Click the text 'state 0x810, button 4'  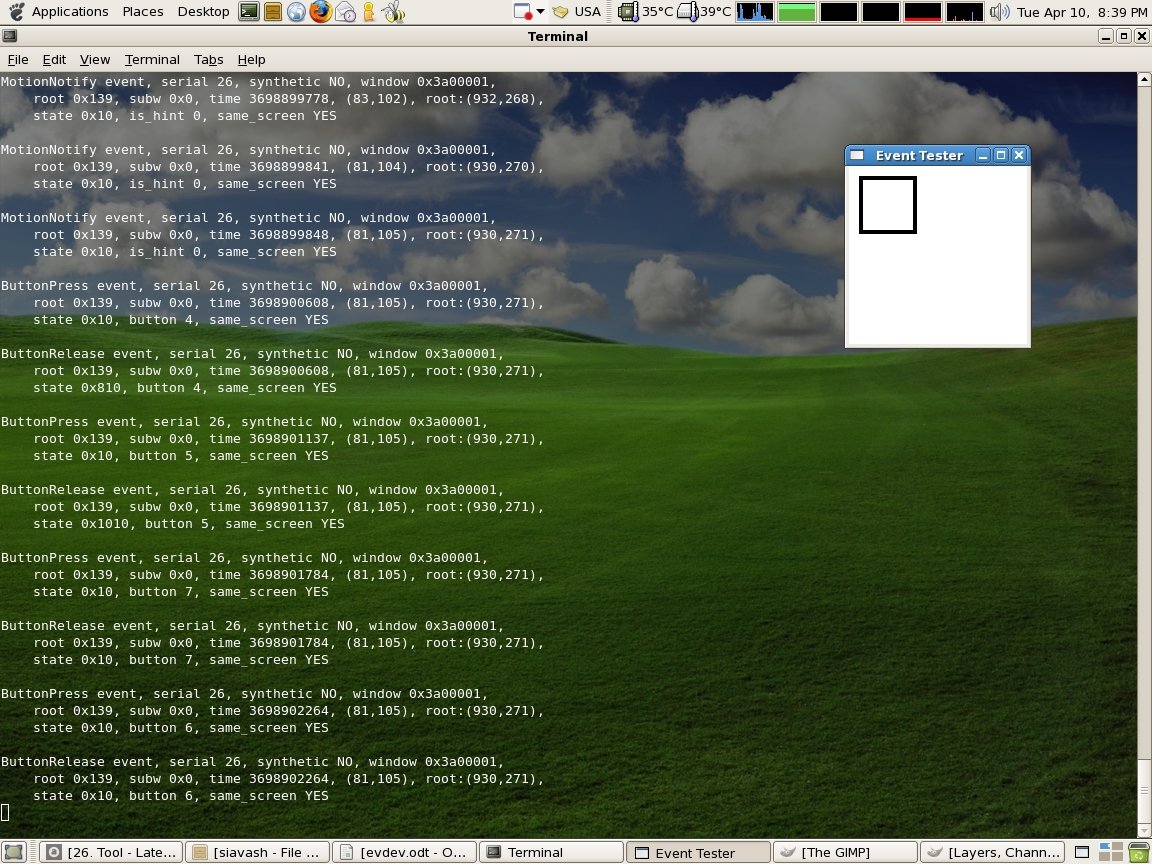pos(117,388)
